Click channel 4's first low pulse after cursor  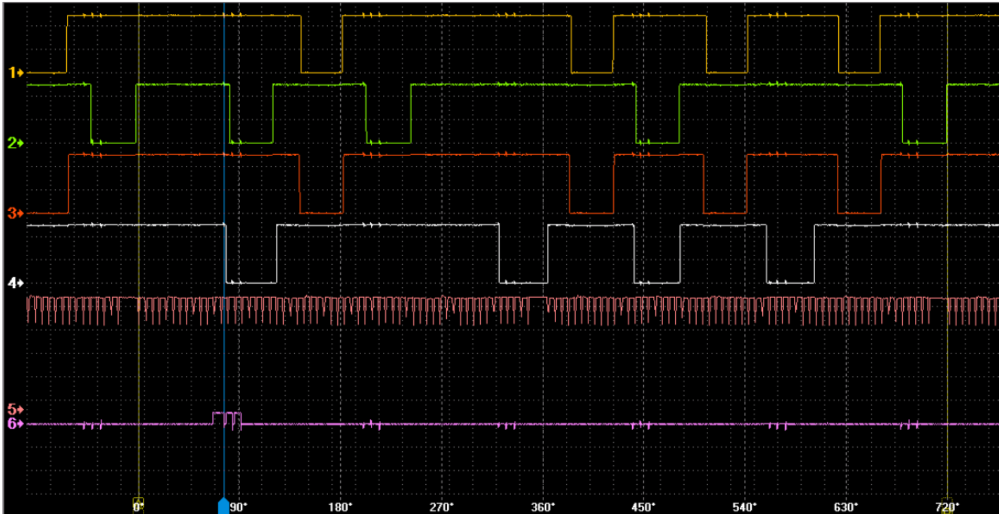[251, 282]
